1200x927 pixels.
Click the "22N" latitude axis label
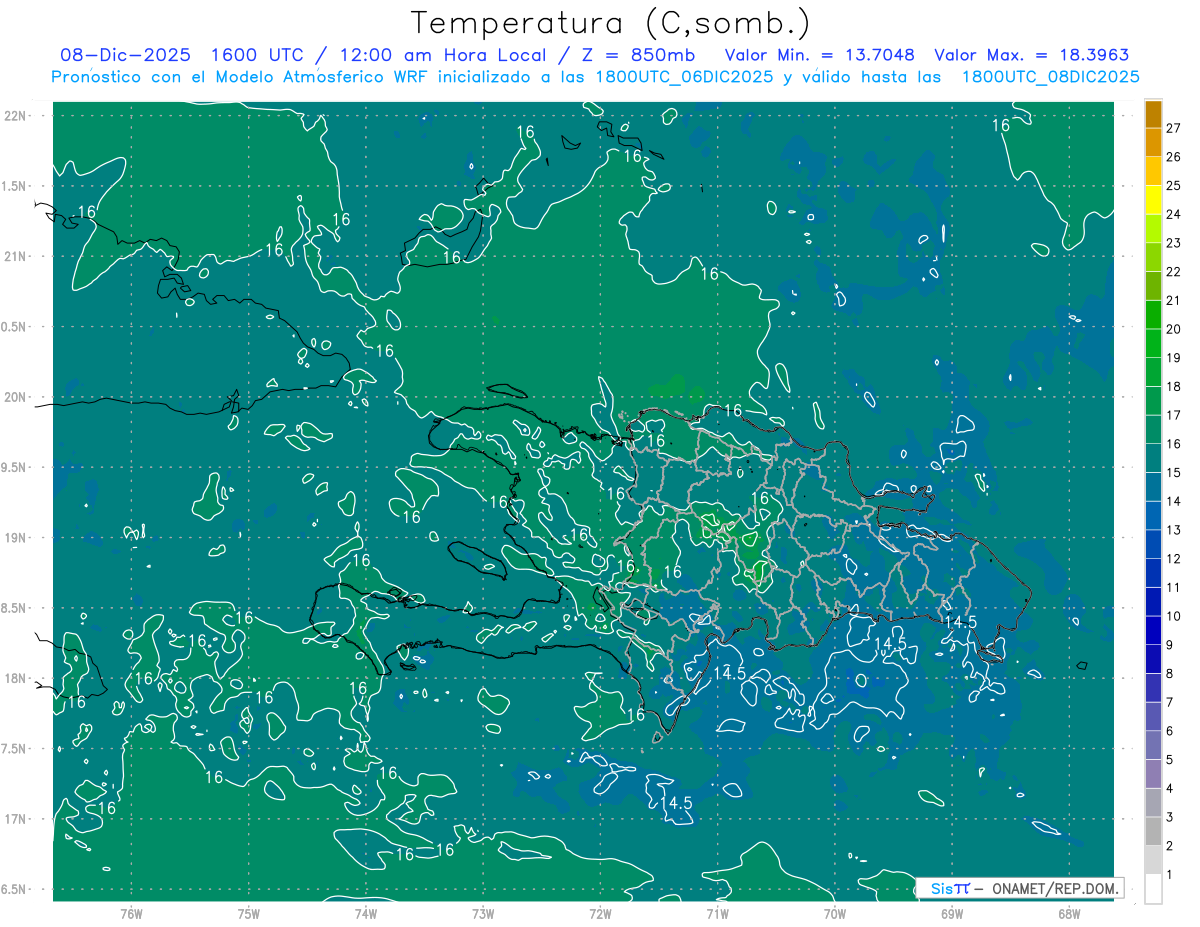pyautogui.click(x=15, y=116)
